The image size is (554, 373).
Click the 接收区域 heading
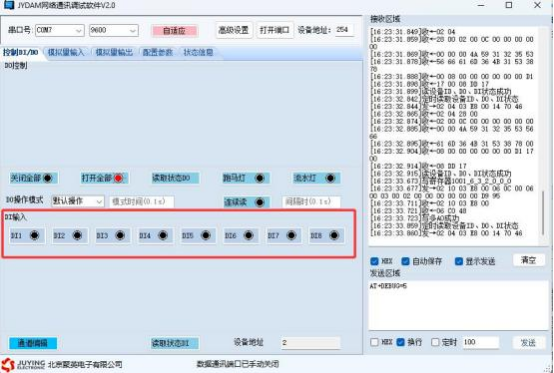click(x=385, y=19)
